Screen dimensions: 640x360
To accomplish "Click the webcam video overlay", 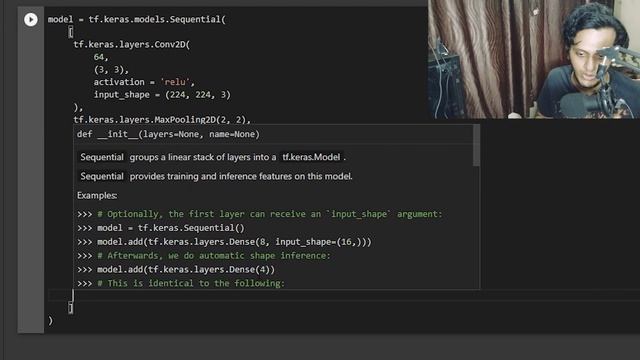I will coord(534,59).
